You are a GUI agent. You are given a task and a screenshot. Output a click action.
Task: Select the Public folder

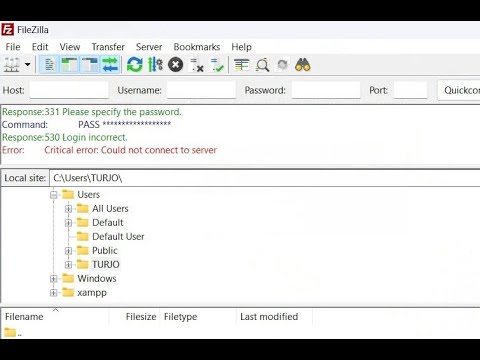(x=105, y=251)
